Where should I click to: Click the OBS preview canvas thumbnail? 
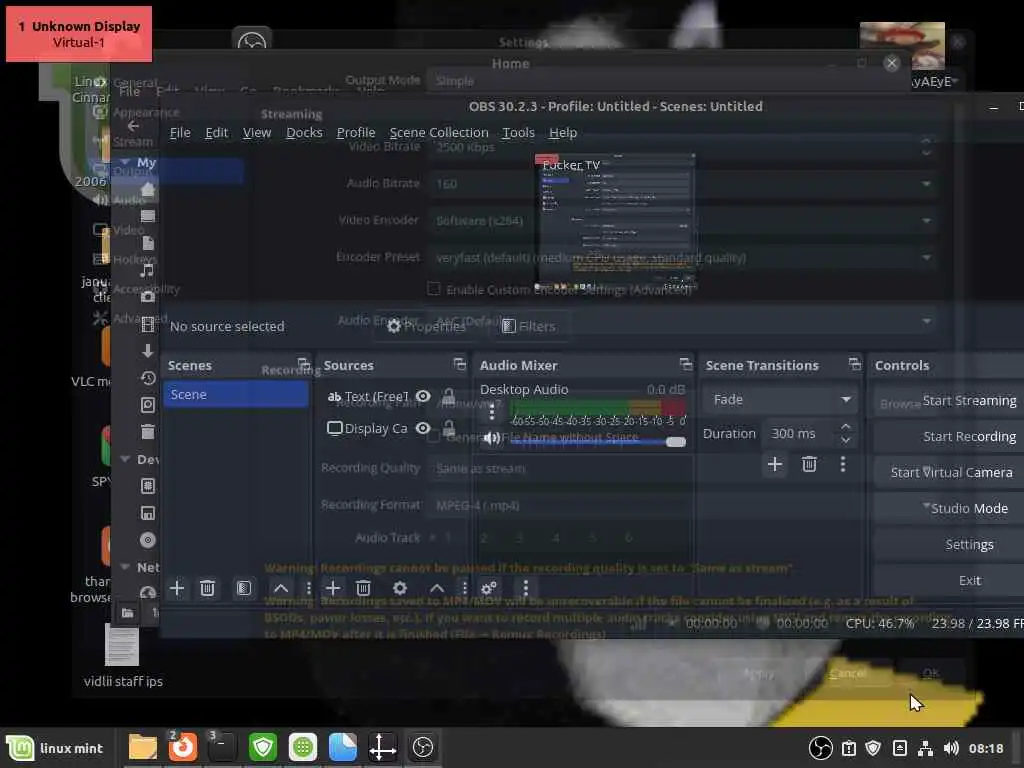pyautogui.click(x=615, y=222)
